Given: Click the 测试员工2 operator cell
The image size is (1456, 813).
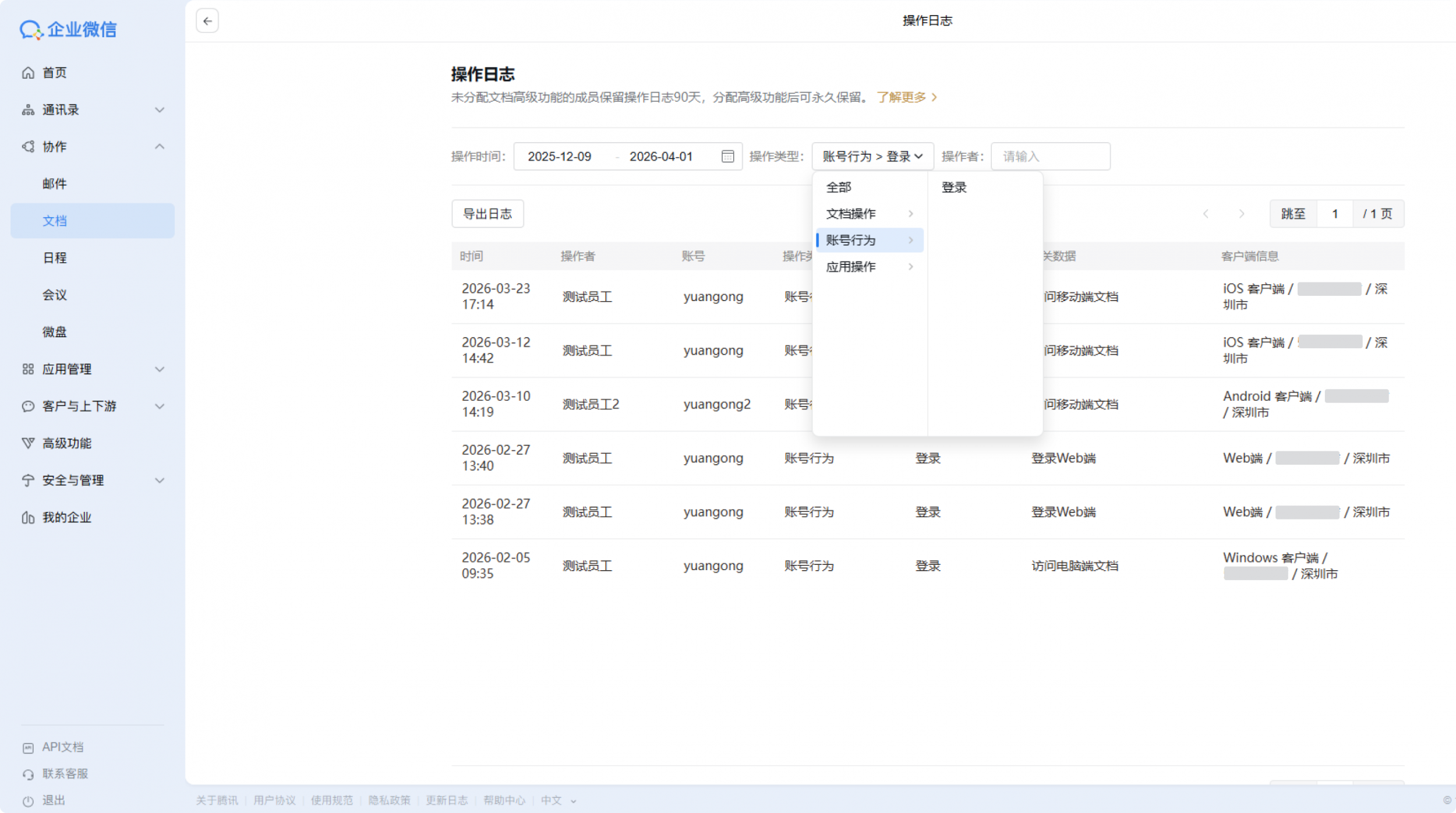Looking at the screenshot, I should [x=591, y=404].
